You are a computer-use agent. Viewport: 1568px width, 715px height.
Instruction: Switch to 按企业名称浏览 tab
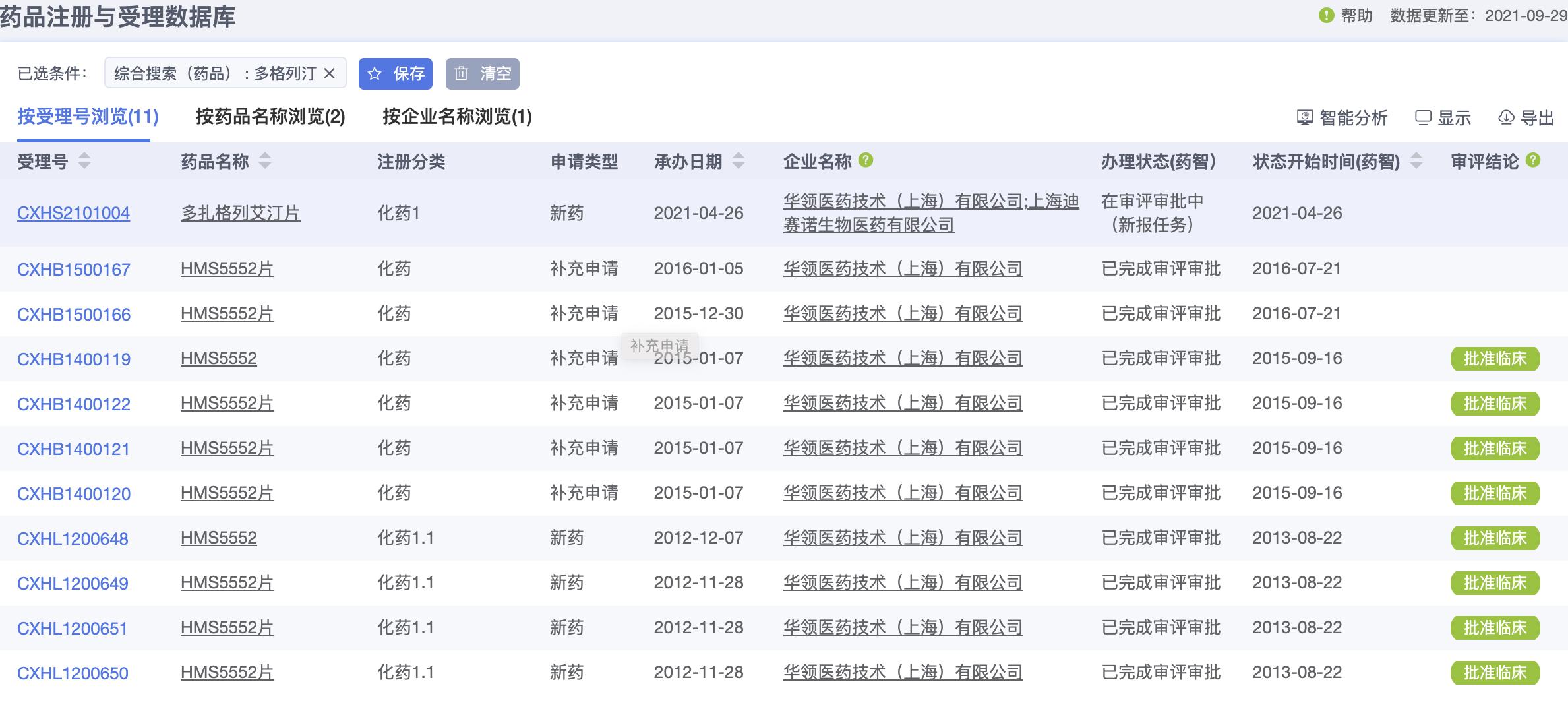(x=457, y=117)
